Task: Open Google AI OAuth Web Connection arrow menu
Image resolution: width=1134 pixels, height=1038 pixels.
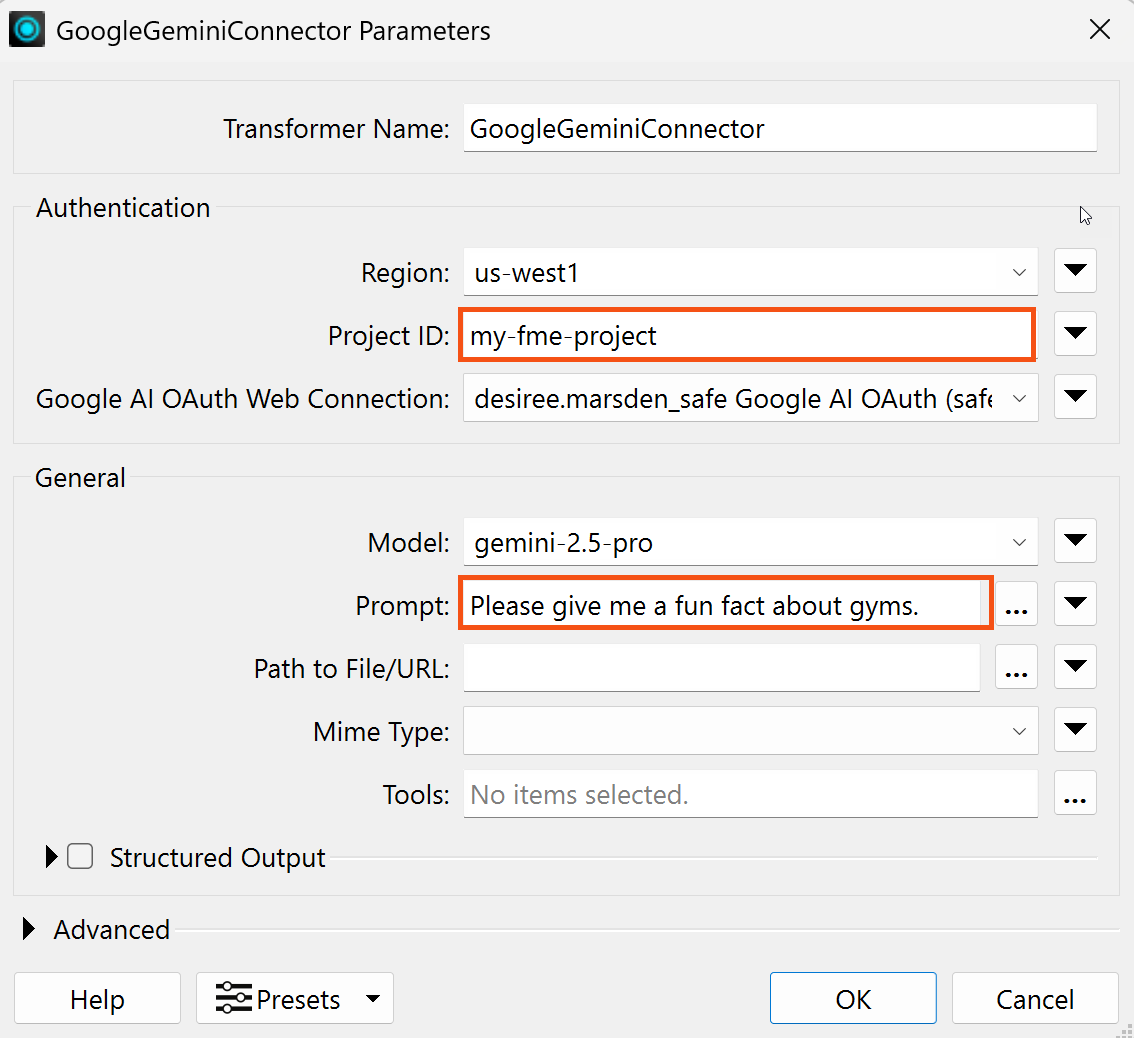Action: [x=1075, y=396]
